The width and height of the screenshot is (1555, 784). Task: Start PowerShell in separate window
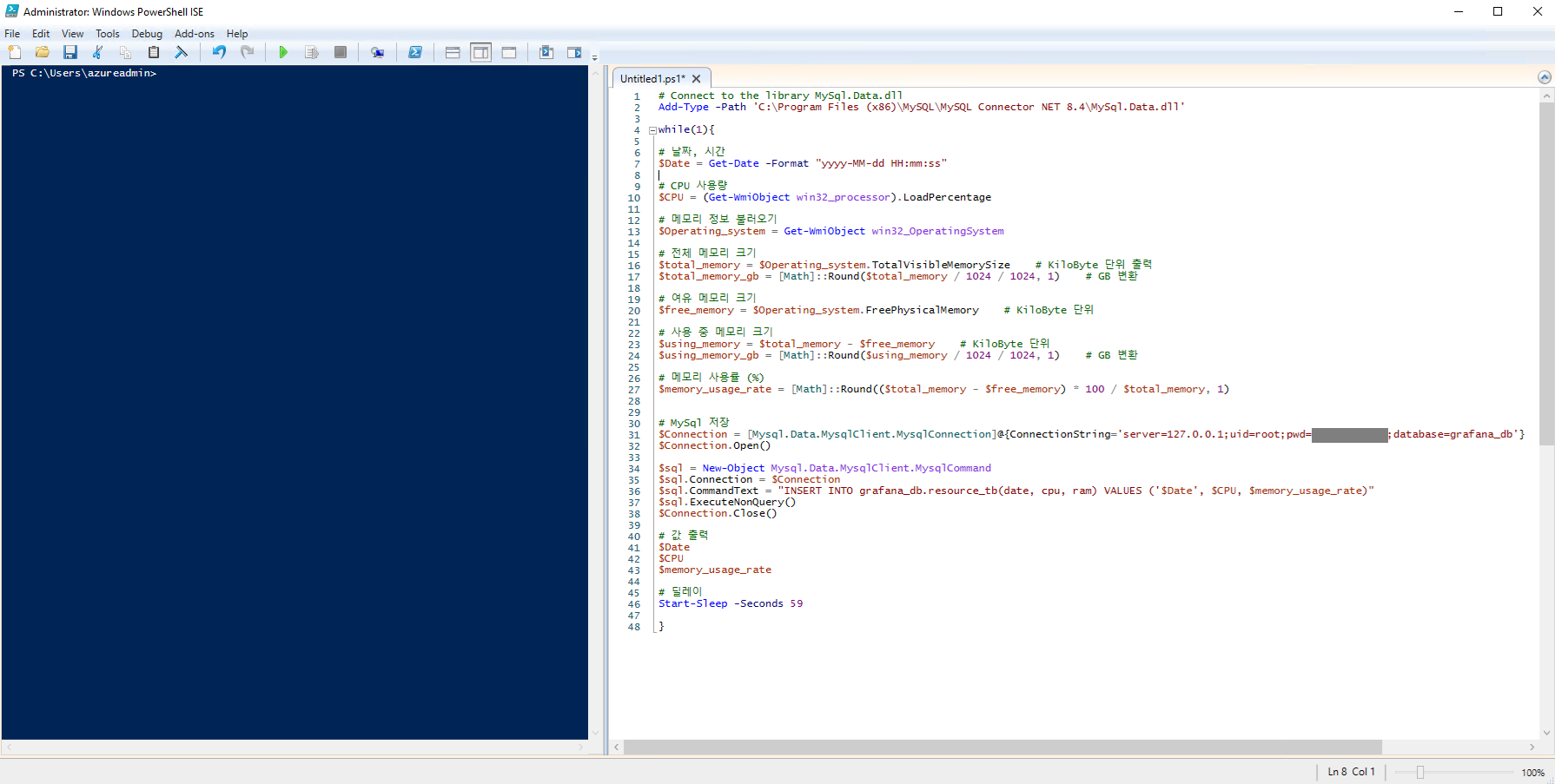(x=415, y=53)
